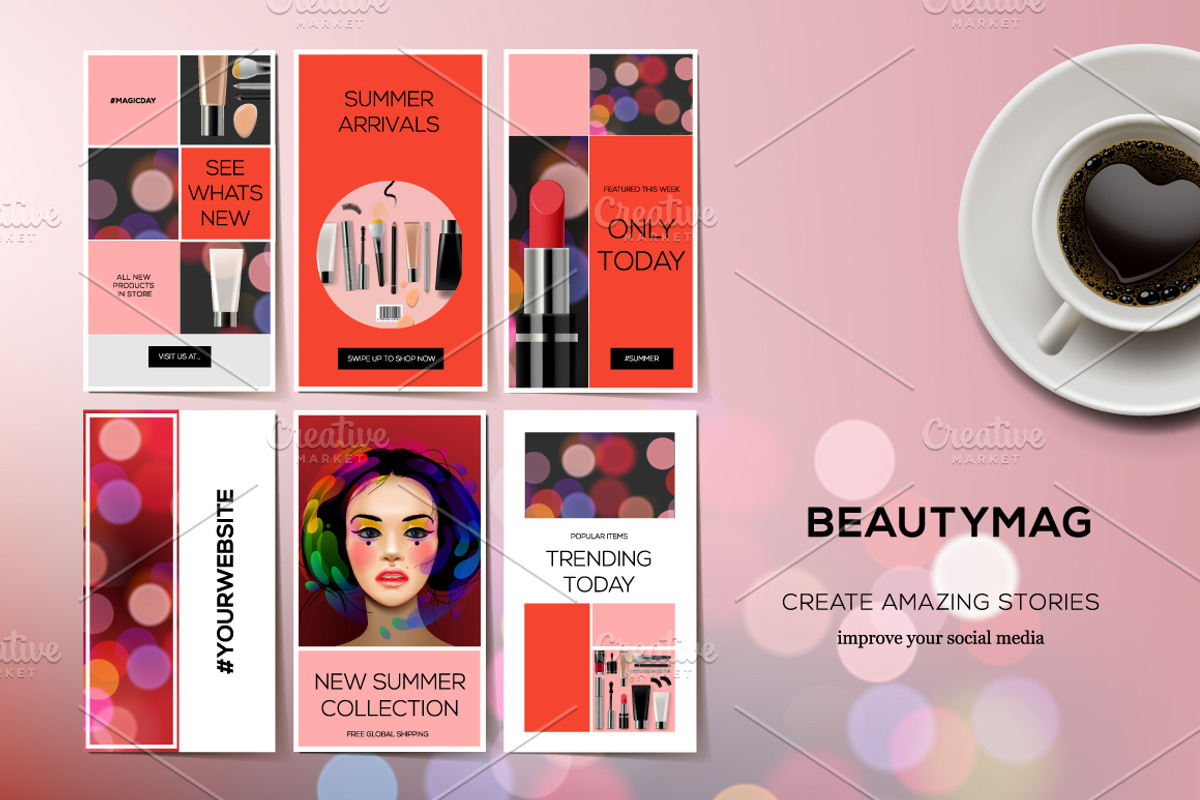The width and height of the screenshot is (1200, 800).
Task: Click the 'SEE WHATS NEW' red tile
Action: click(225, 193)
